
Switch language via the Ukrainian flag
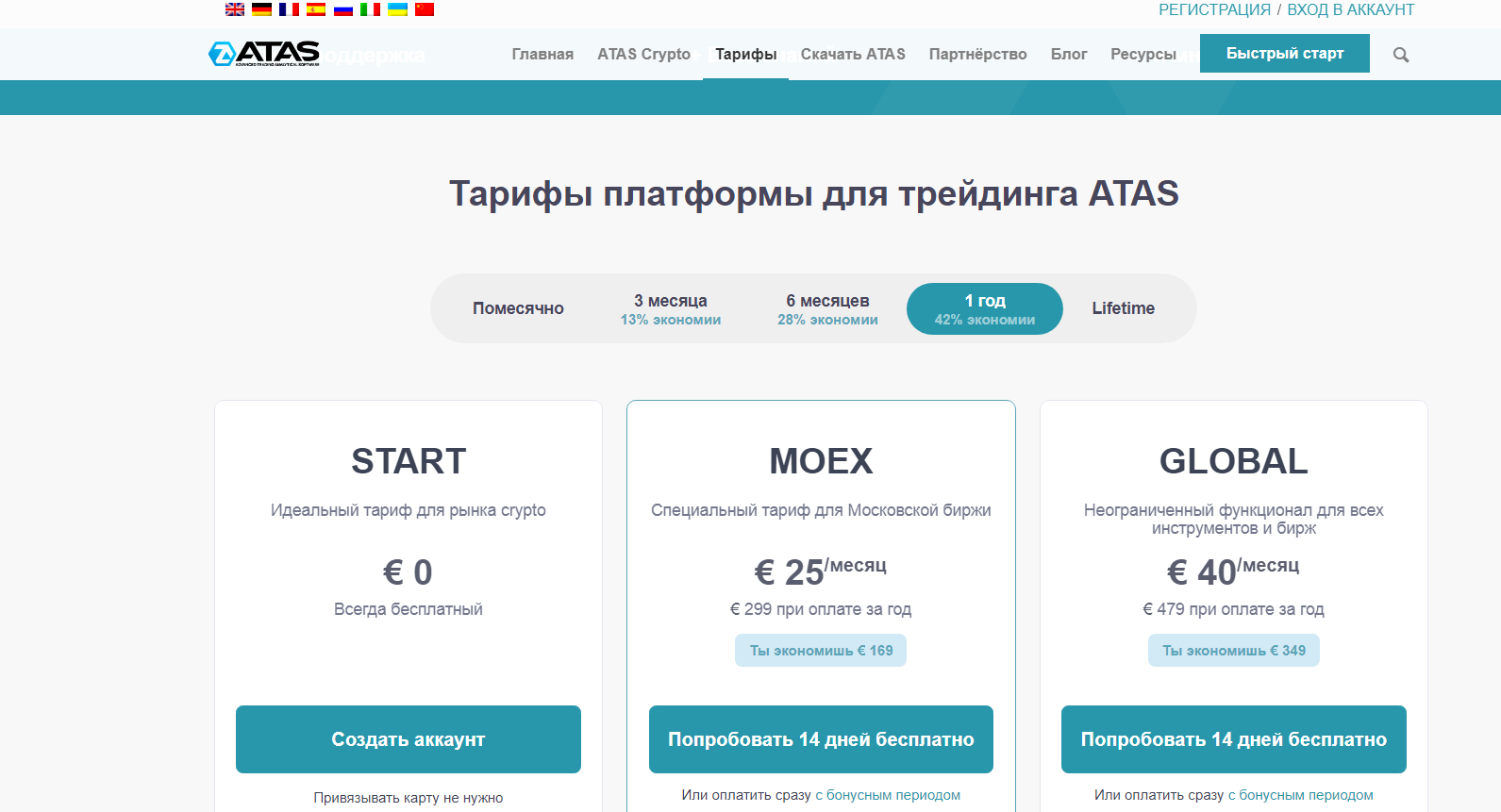point(398,9)
